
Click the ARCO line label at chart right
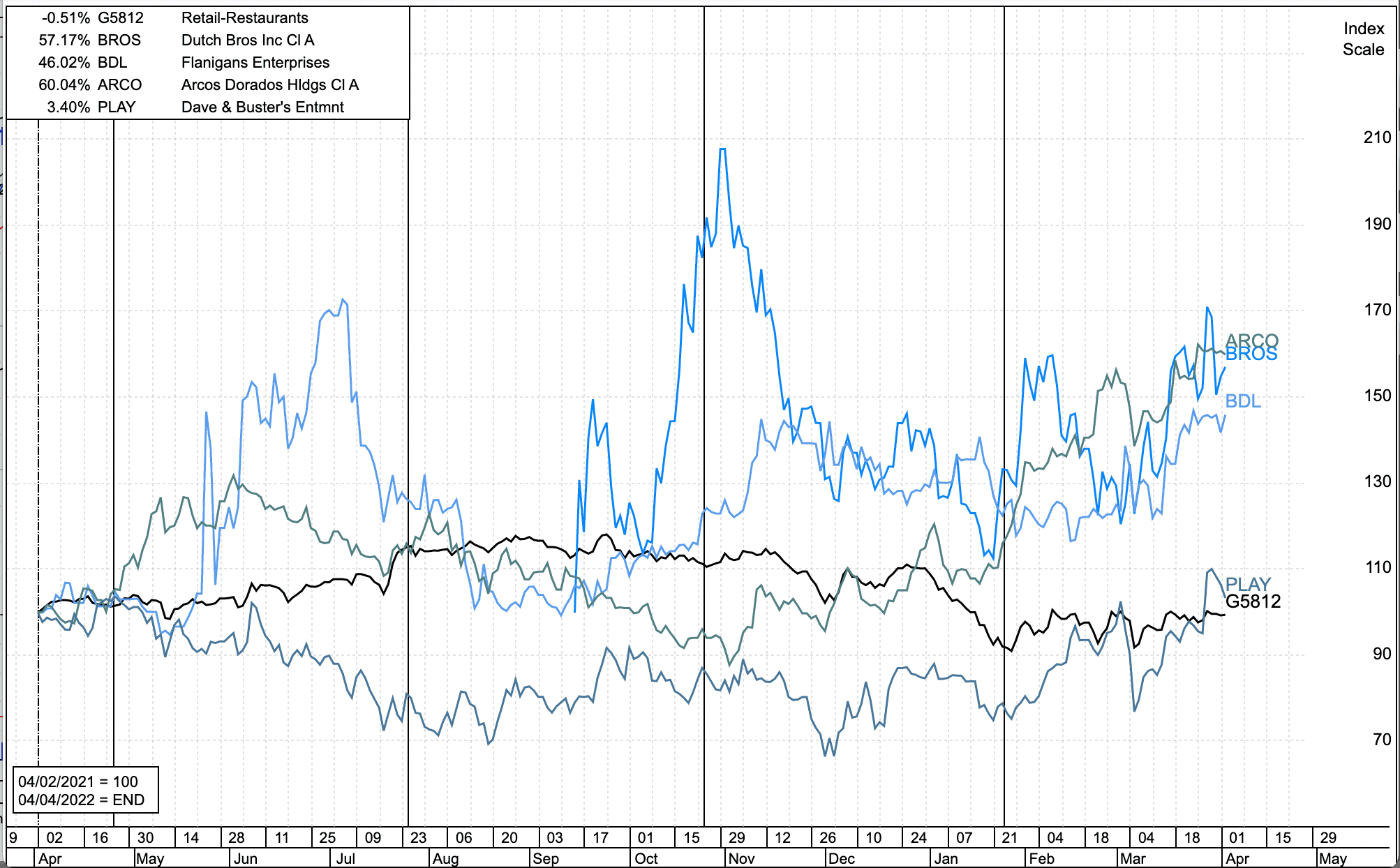pyautogui.click(x=1252, y=340)
